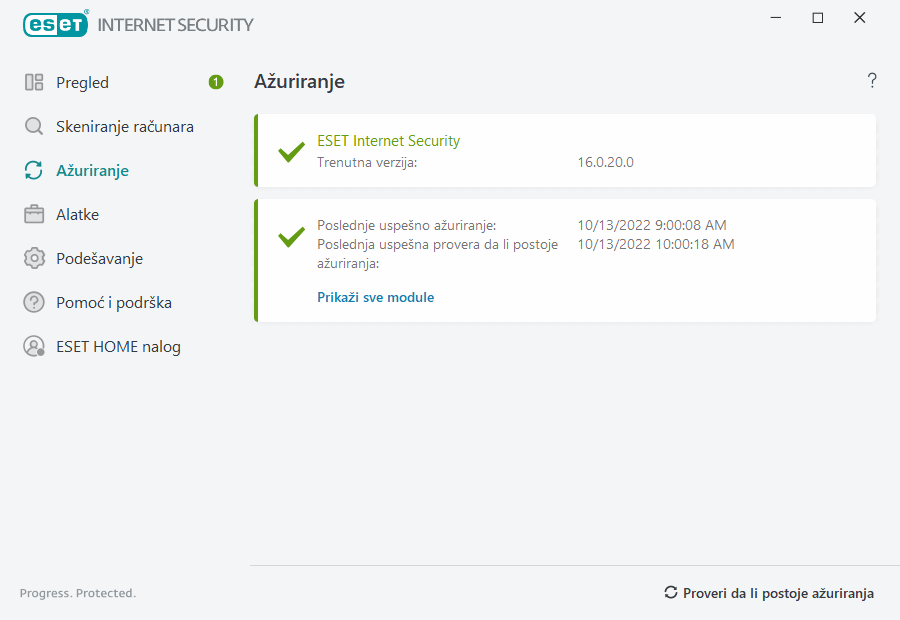Click the ESET logo in title bar
This screenshot has width=900, height=620.
coord(56,24)
